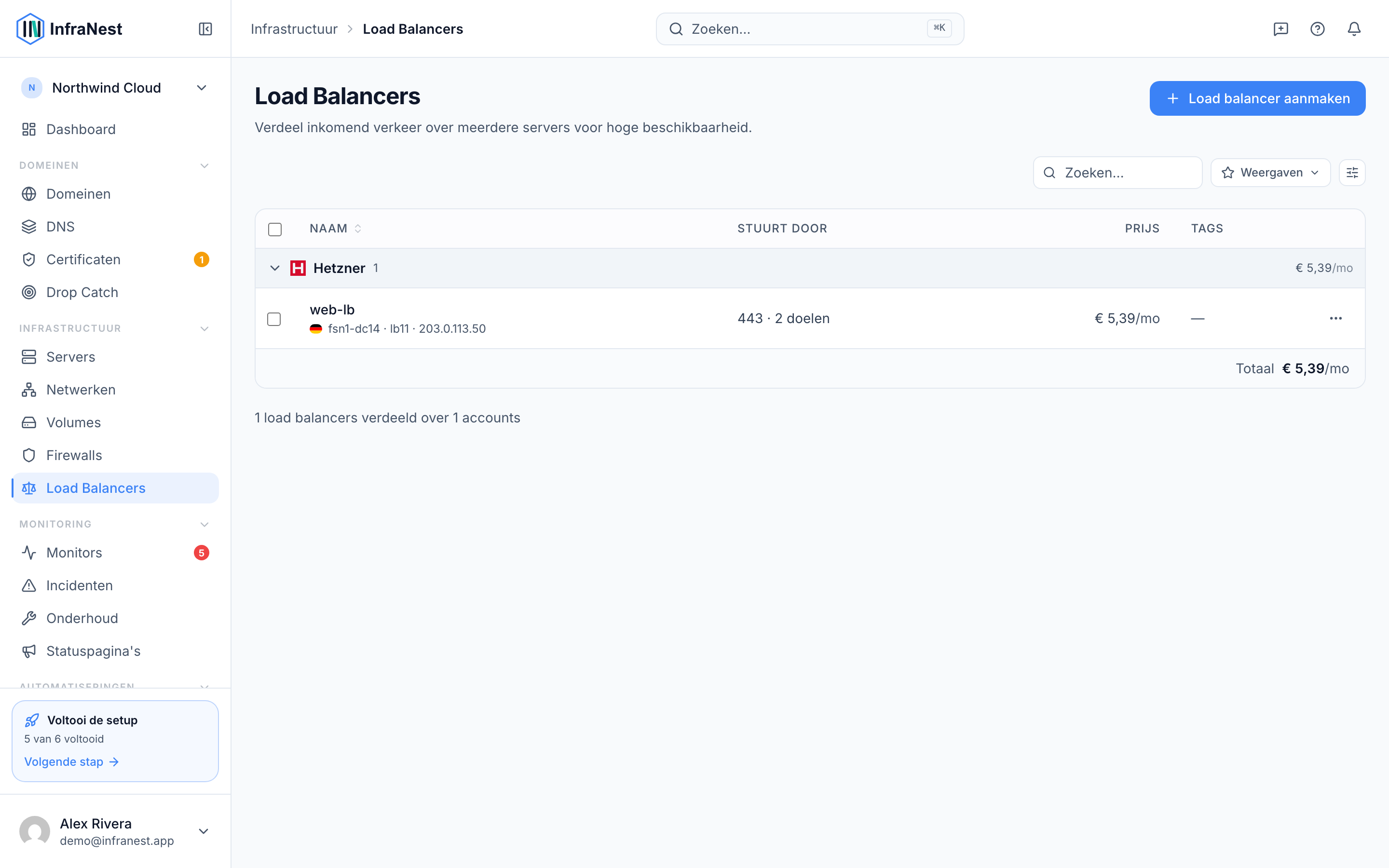Click the Statuspagina's megaphone icon

(29, 651)
